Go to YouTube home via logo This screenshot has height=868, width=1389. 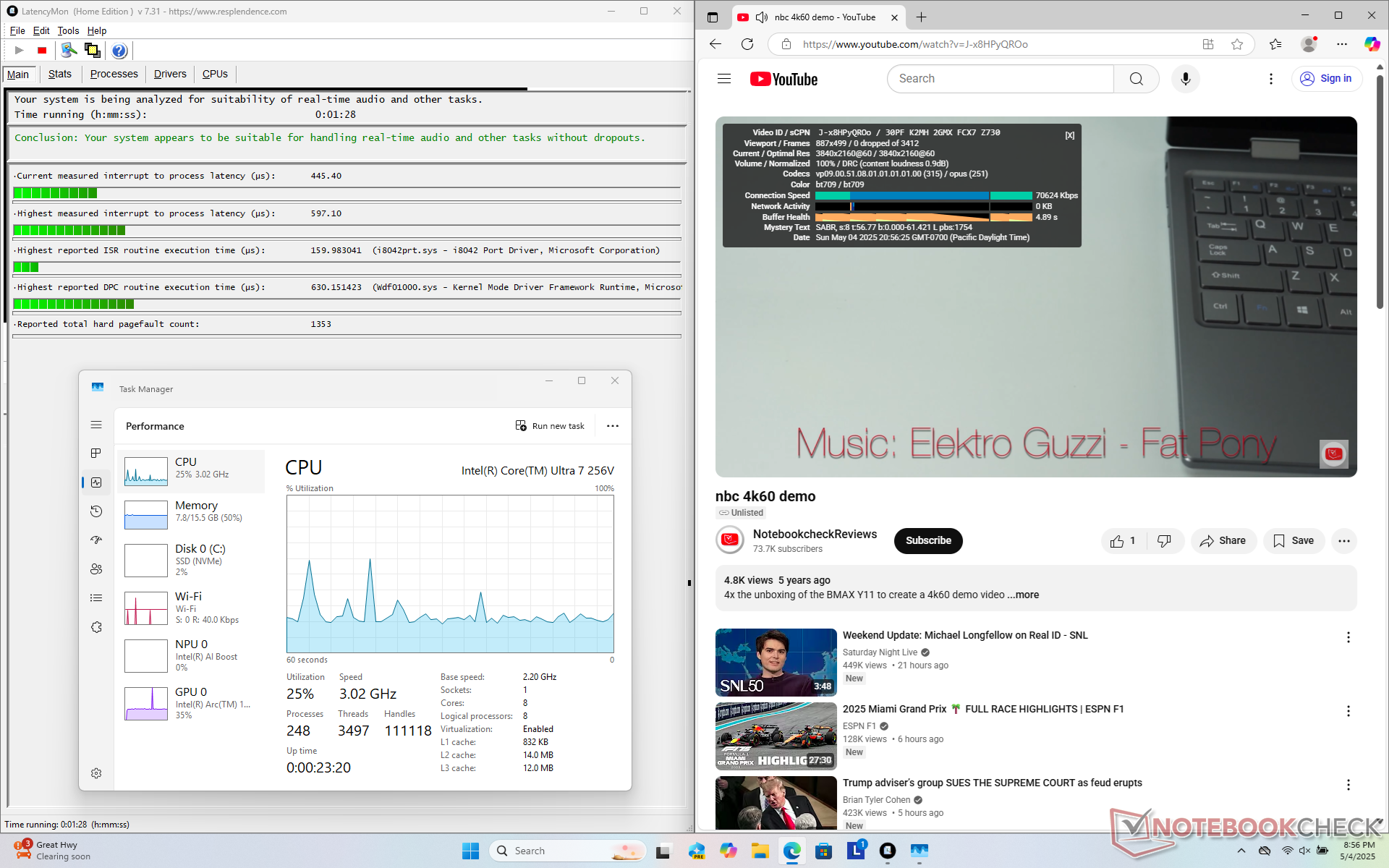(783, 79)
